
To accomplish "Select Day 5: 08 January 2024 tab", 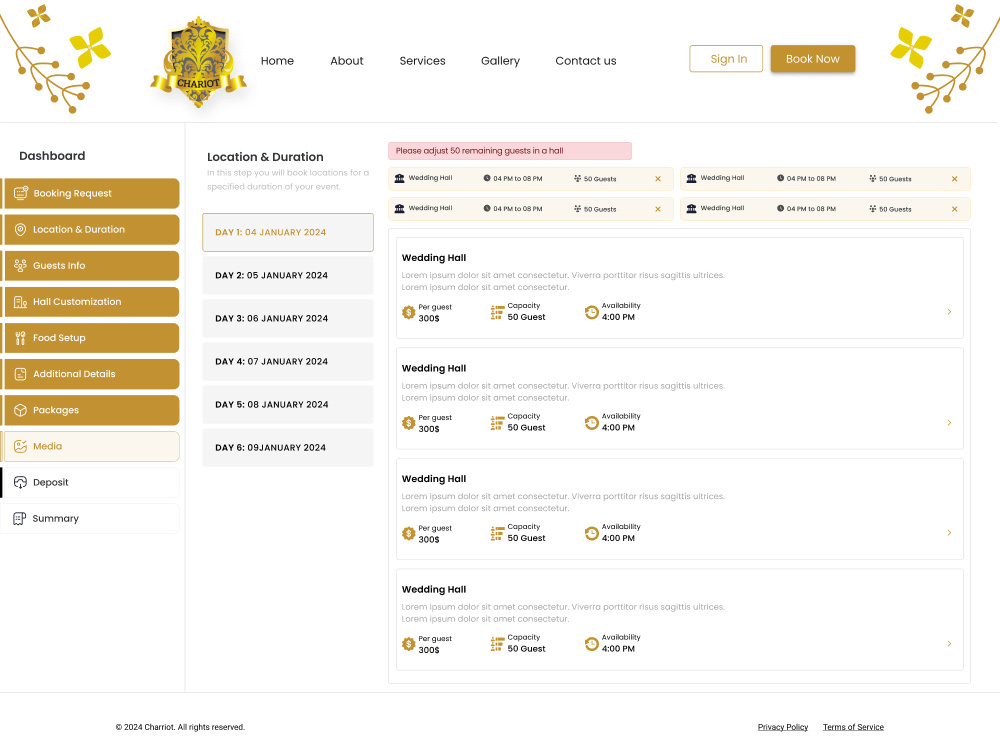I will click(x=288, y=404).
